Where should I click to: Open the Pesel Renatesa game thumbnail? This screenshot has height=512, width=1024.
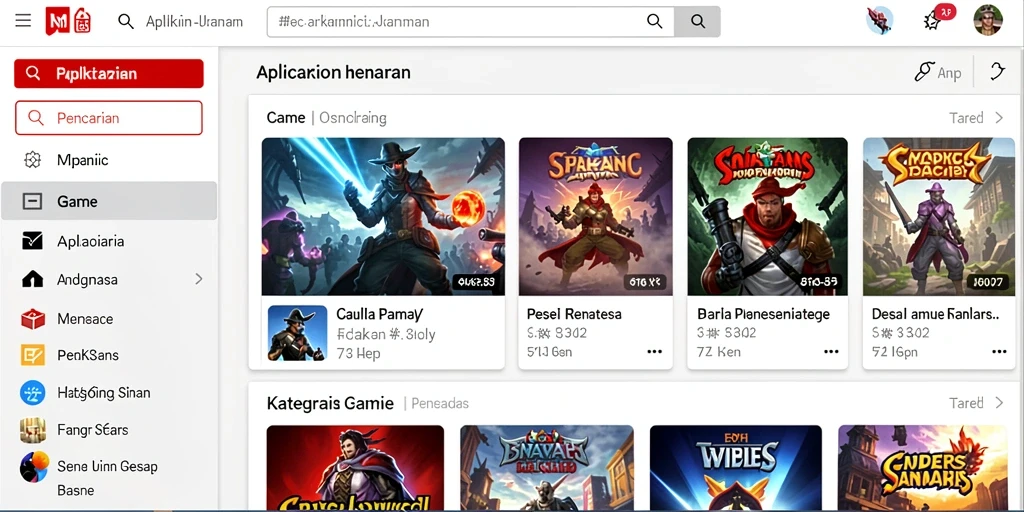[x=596, y=217]
